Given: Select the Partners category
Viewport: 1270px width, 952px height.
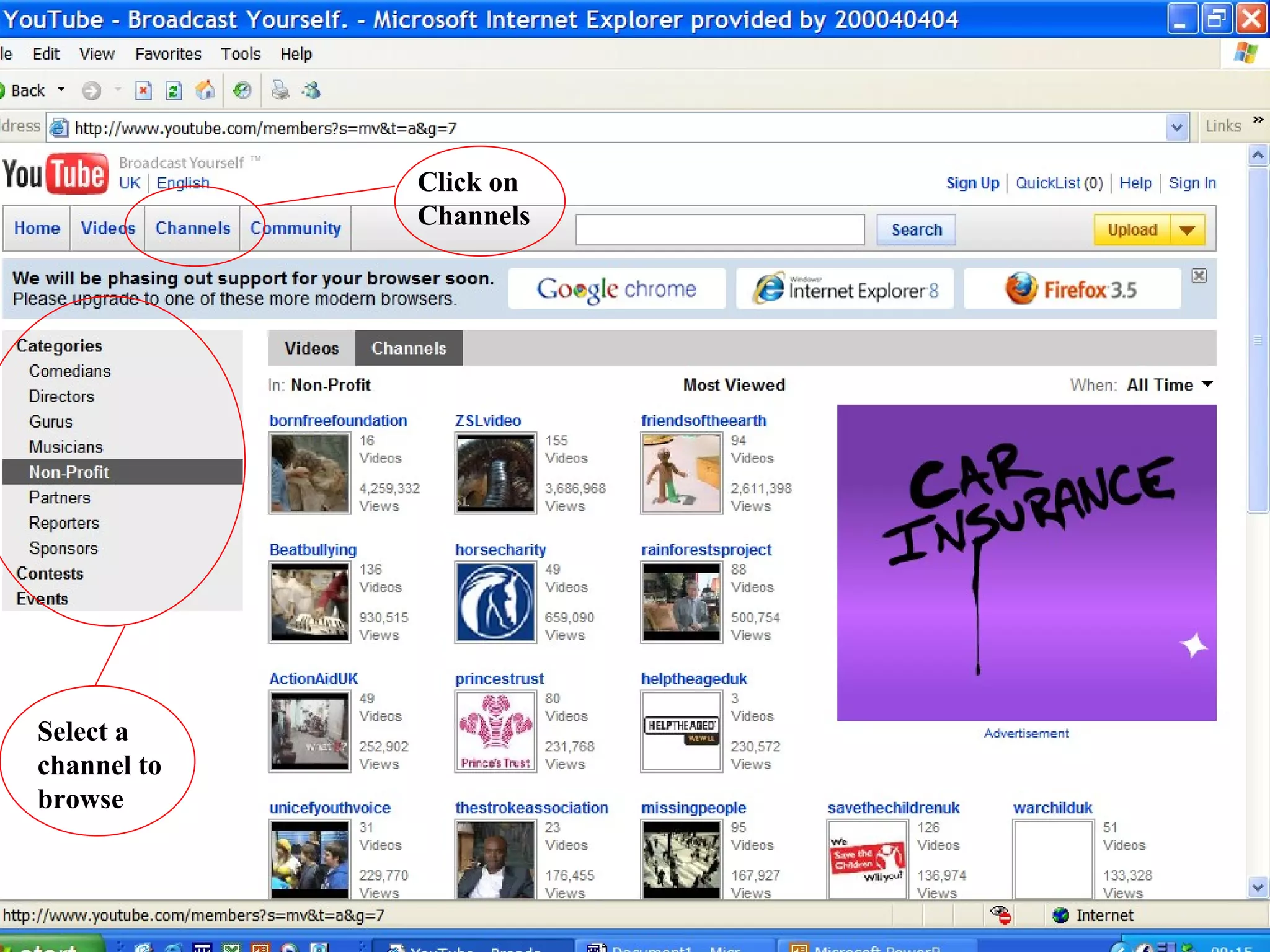Looking at the screenshot, I should click(x=60, y=498).
